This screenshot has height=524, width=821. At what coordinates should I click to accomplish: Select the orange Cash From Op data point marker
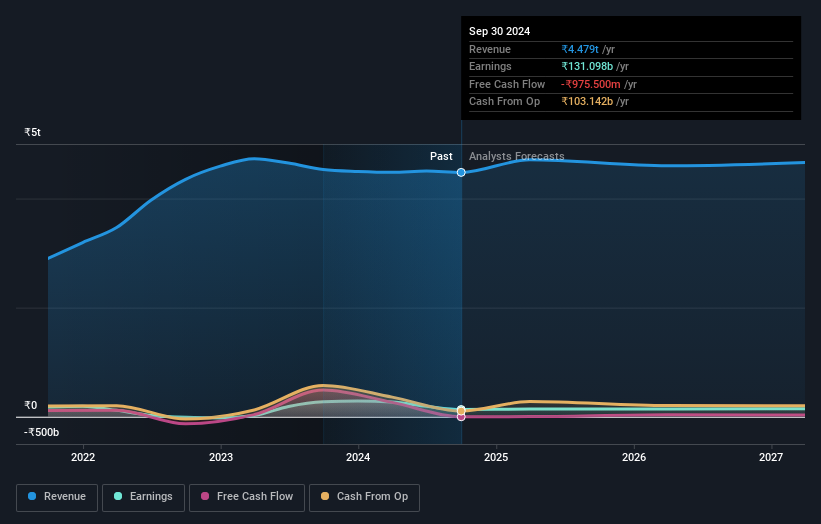point(461,411)
